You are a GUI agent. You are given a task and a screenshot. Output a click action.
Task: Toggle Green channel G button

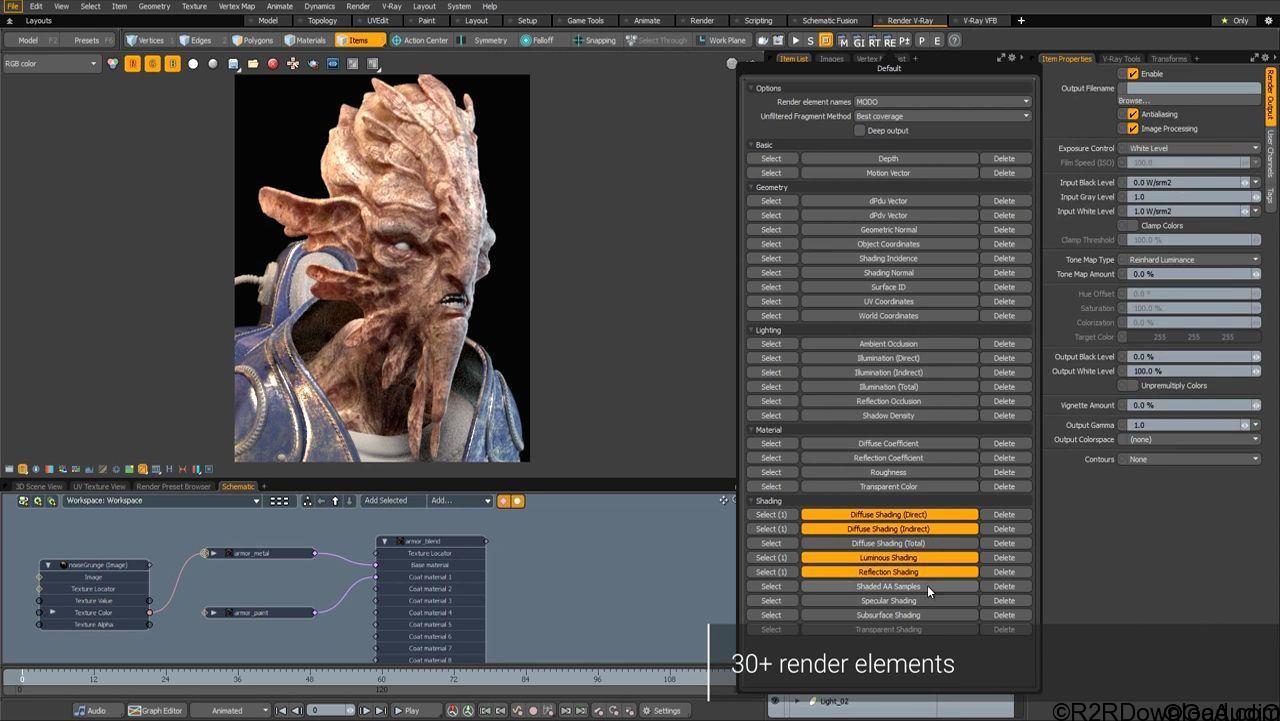coord(153,63)
